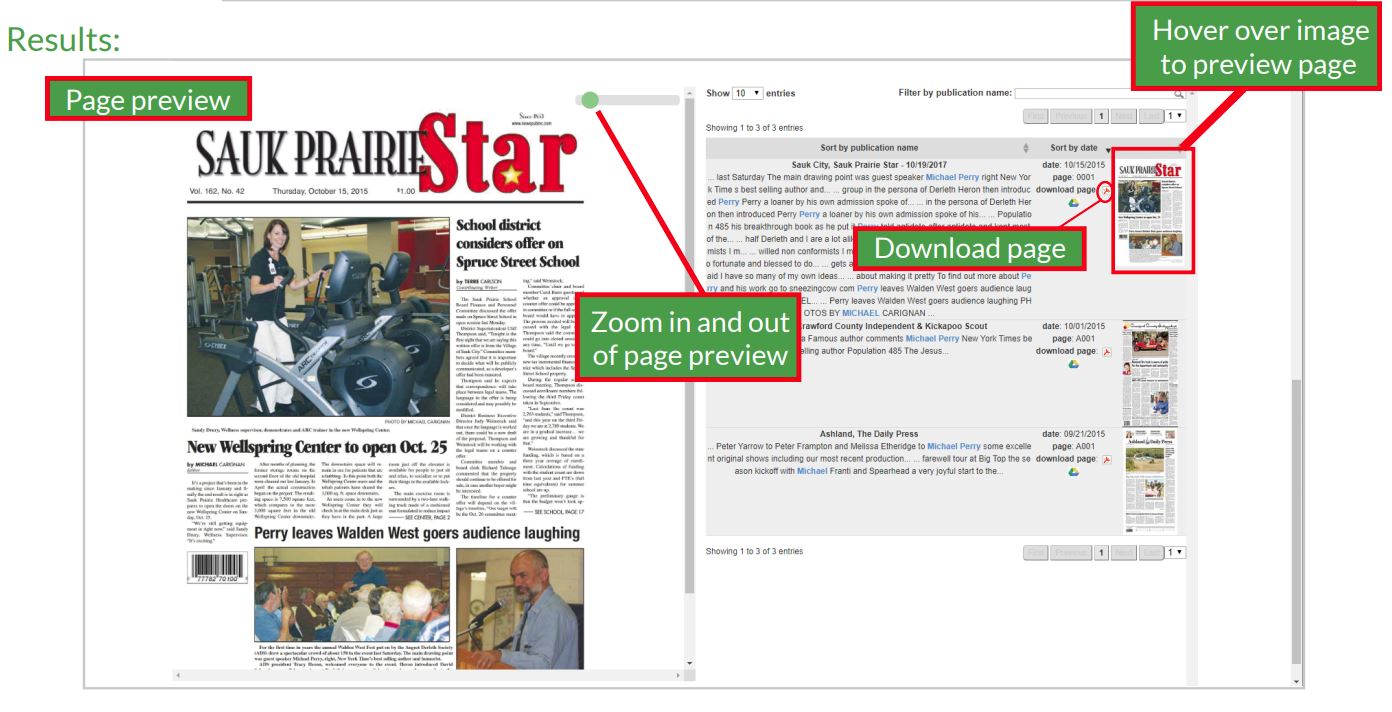
Task: Click the Sauk Prairie Star masthead in preview
Action: pos(384,152)
